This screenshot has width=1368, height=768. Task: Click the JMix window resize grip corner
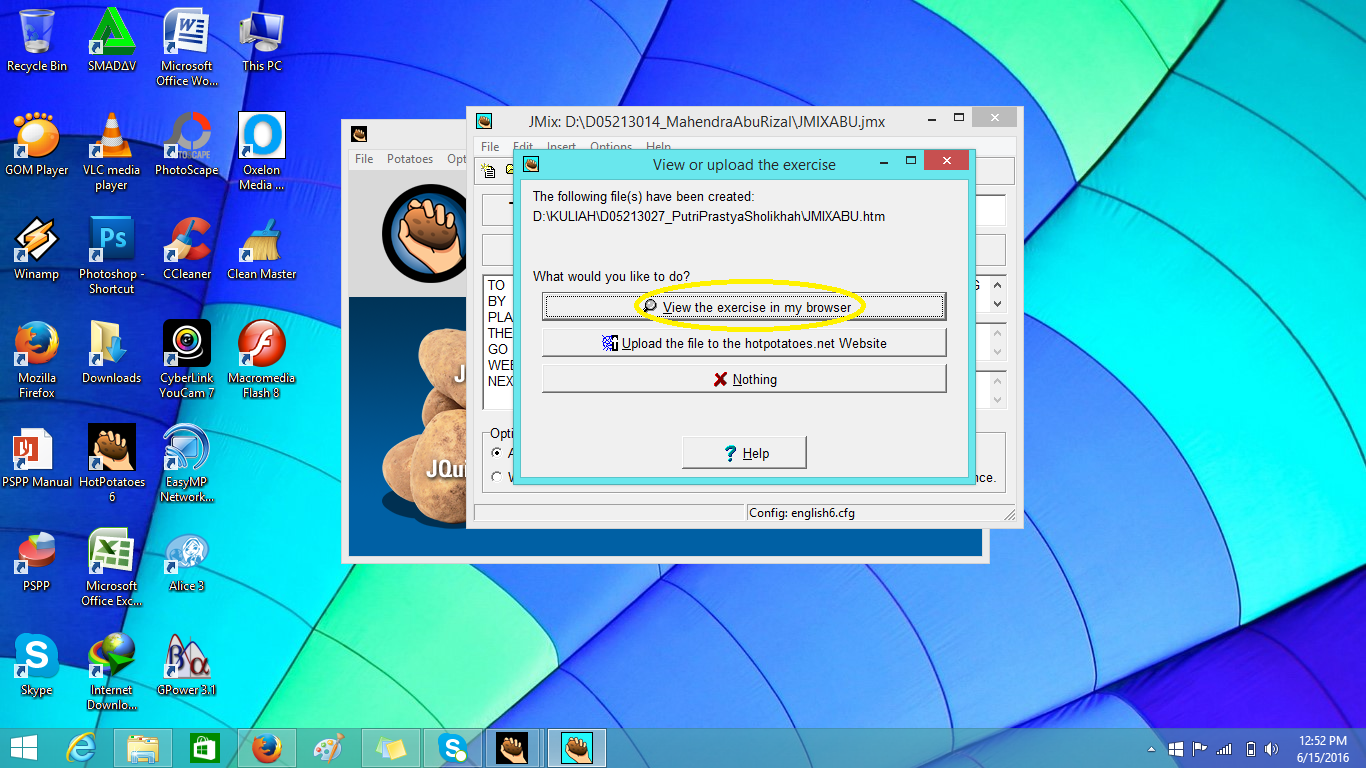point(1010,516)
